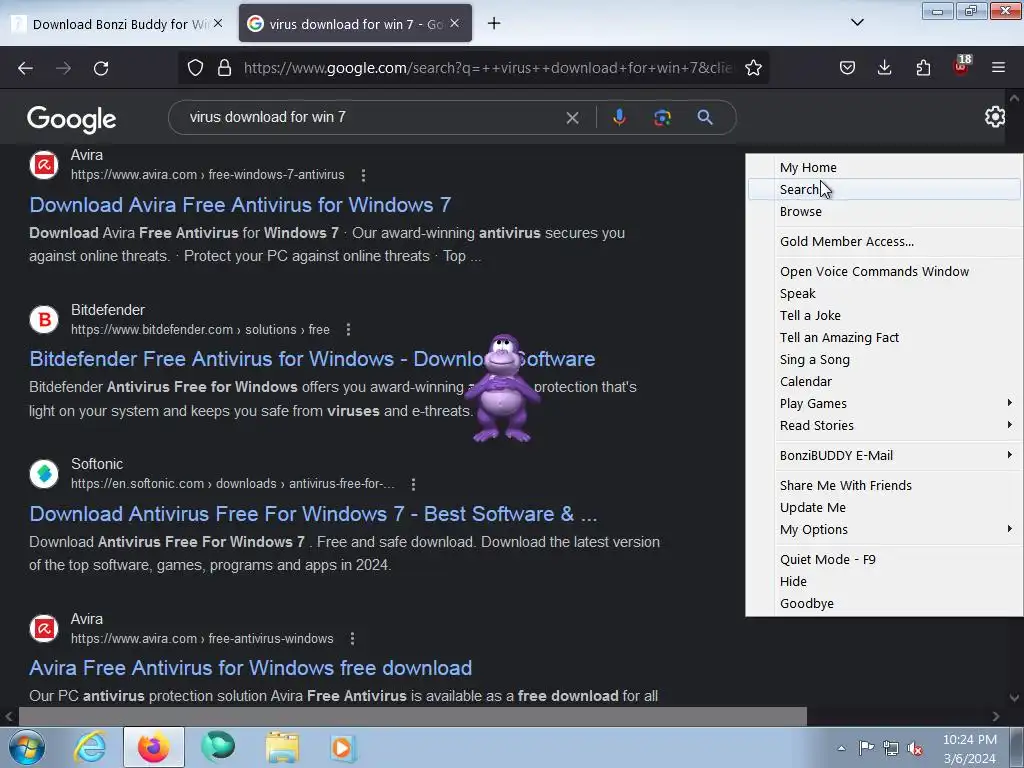Start Google voice search microphone
1024x768 pixels.
[619, 118]
